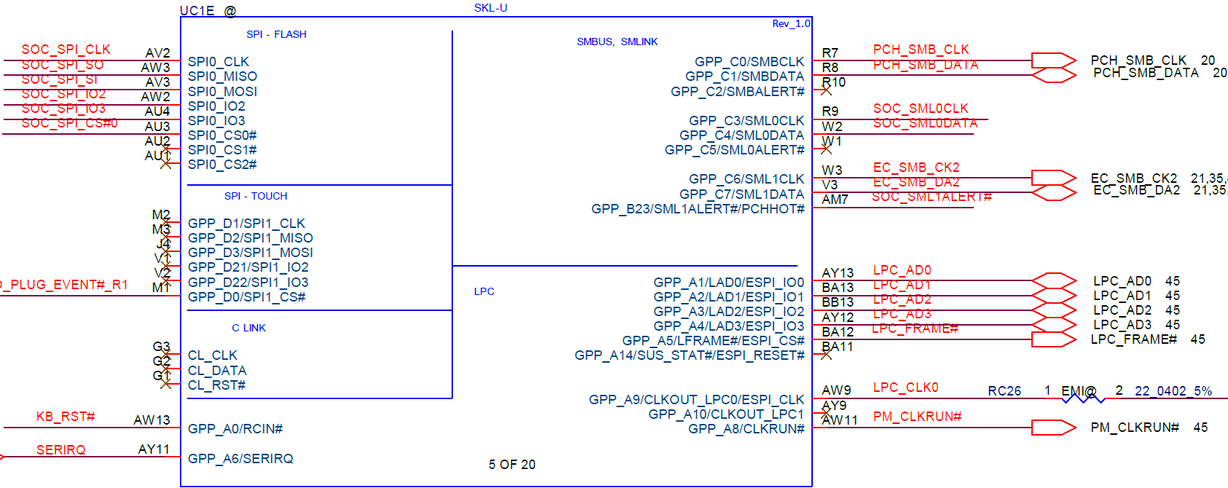Viewport: 1228px width, 488px height.
Task: Click the black PM_CLKRUN# off-page label
Action: [x=1136, y=428]
